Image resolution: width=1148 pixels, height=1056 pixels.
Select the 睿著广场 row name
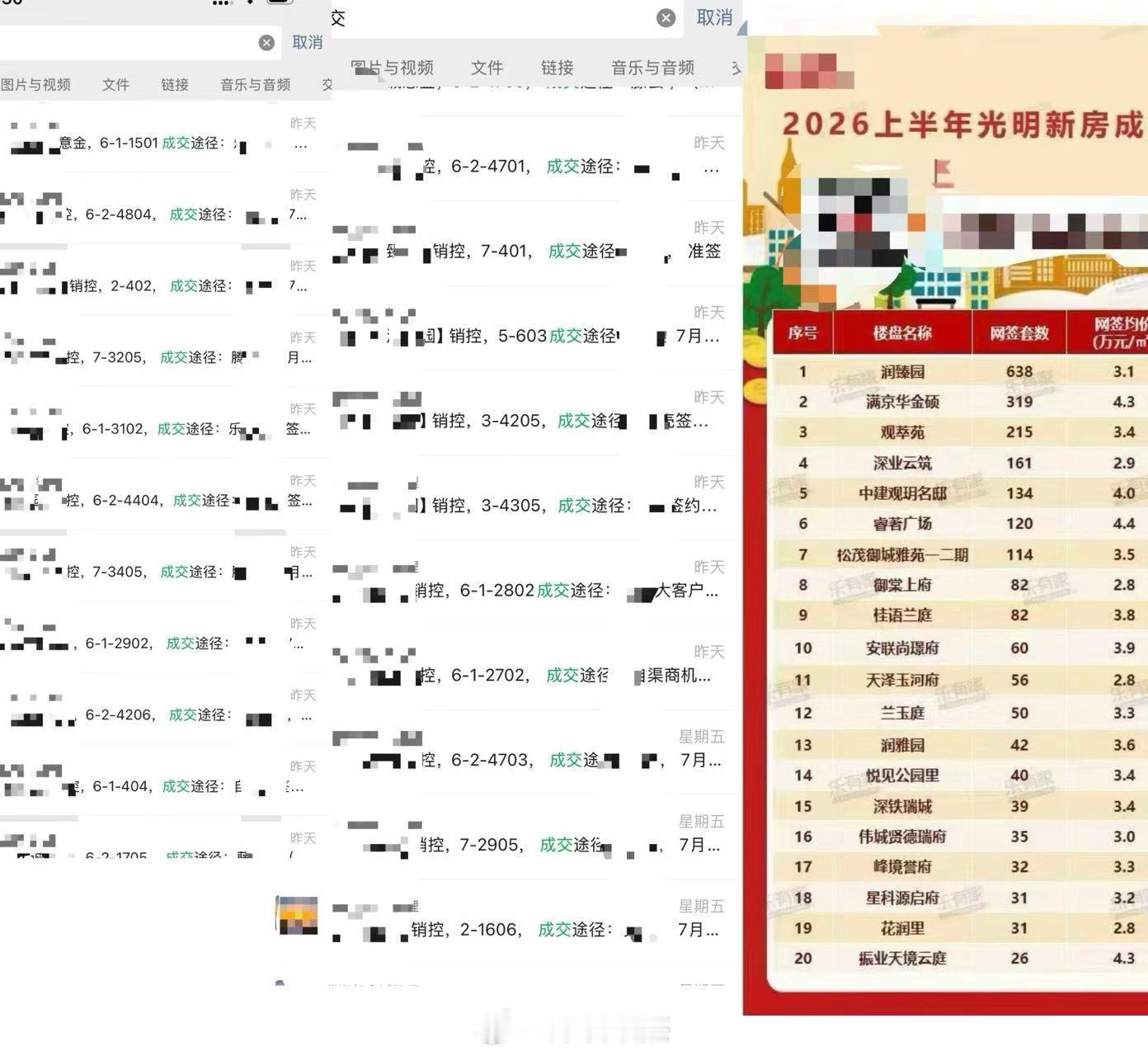point(902,524)
